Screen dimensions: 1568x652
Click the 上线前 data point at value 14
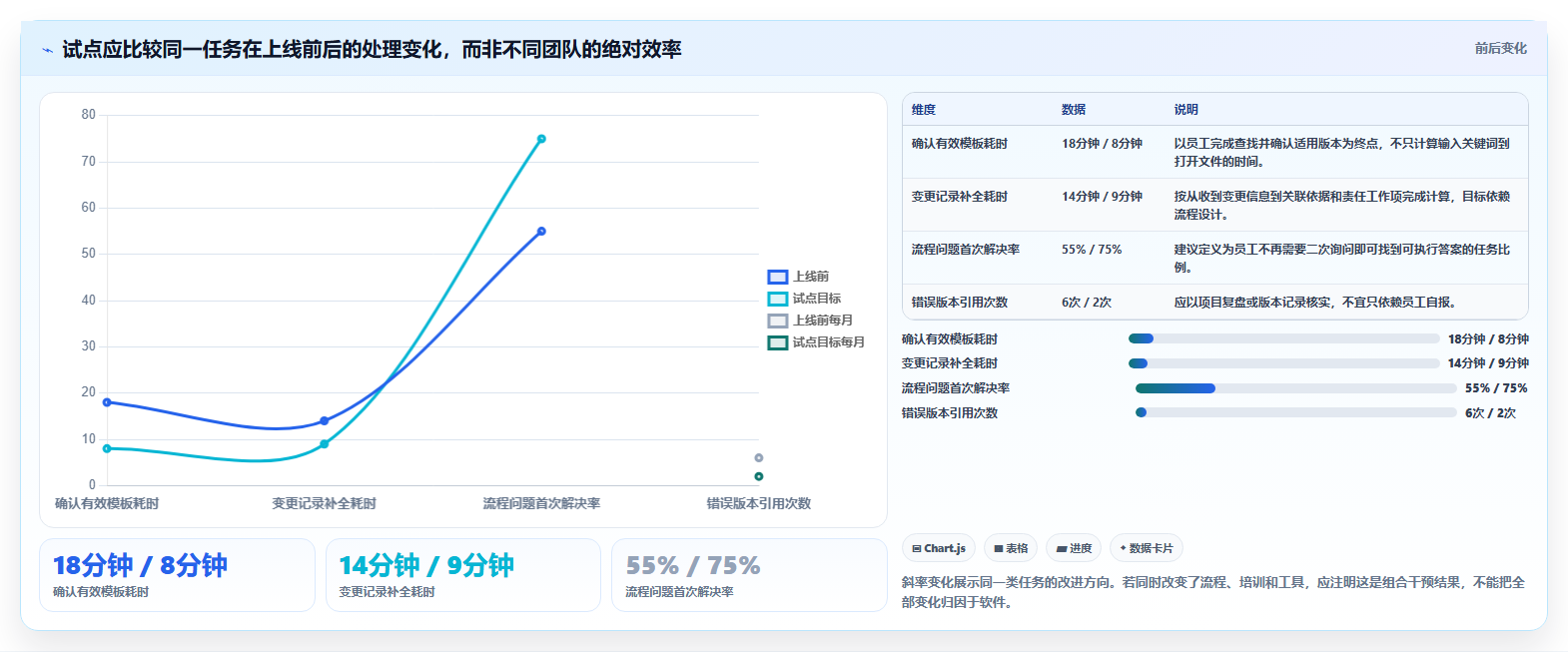[324, 420]
